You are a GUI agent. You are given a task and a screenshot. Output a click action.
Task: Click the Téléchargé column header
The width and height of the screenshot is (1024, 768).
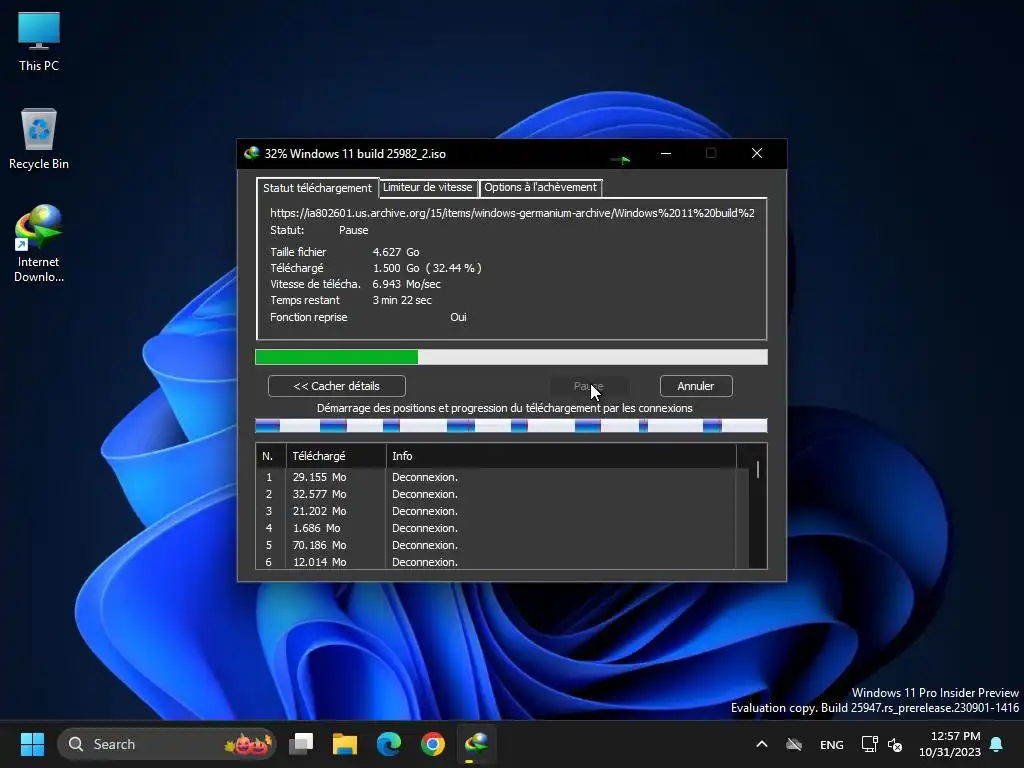336,456
